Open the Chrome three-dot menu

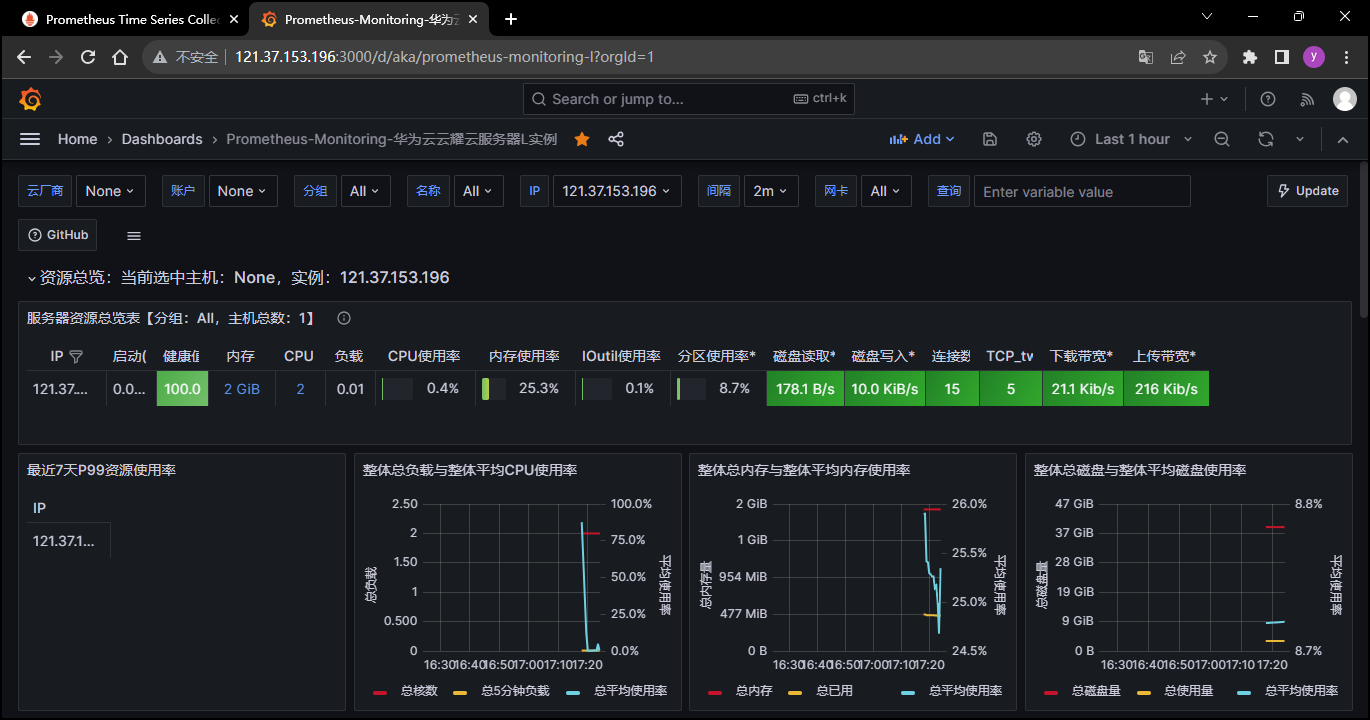(x=1345, y=57)
